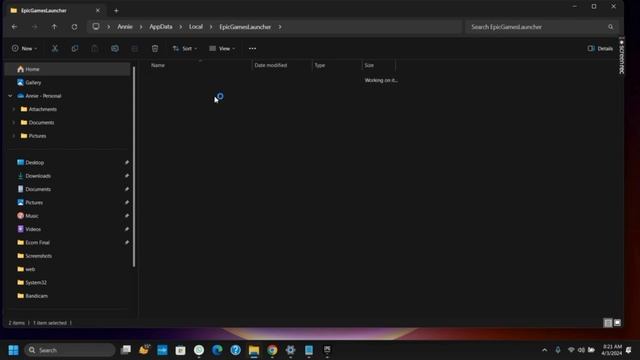Open Home in the navigation pane

pyautogui.click(x=68, y=69)
